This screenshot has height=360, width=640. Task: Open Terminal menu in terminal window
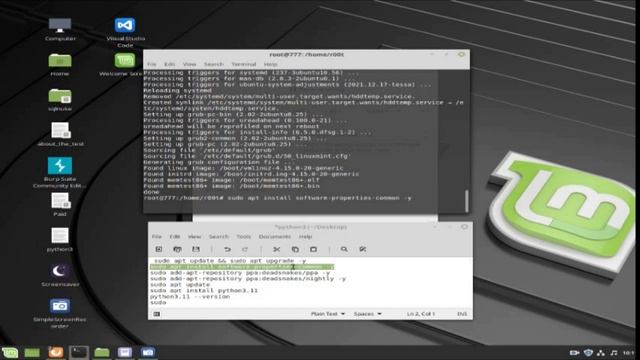pos(244,64)
